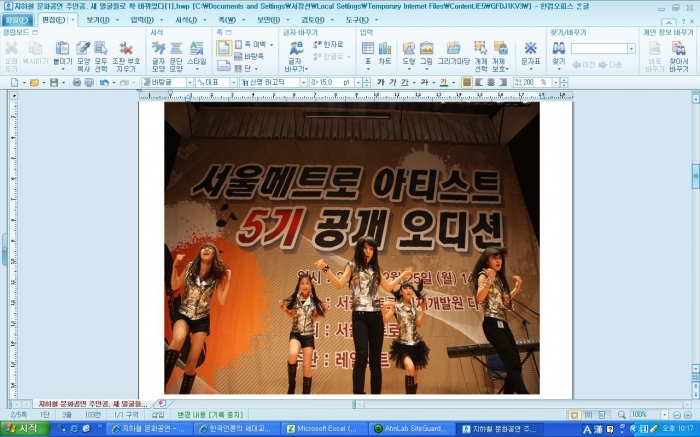This screenshot has height=437, width=700.
Task: Switch to Microsoft Excel in the taskbar
Action: [326, 429]
